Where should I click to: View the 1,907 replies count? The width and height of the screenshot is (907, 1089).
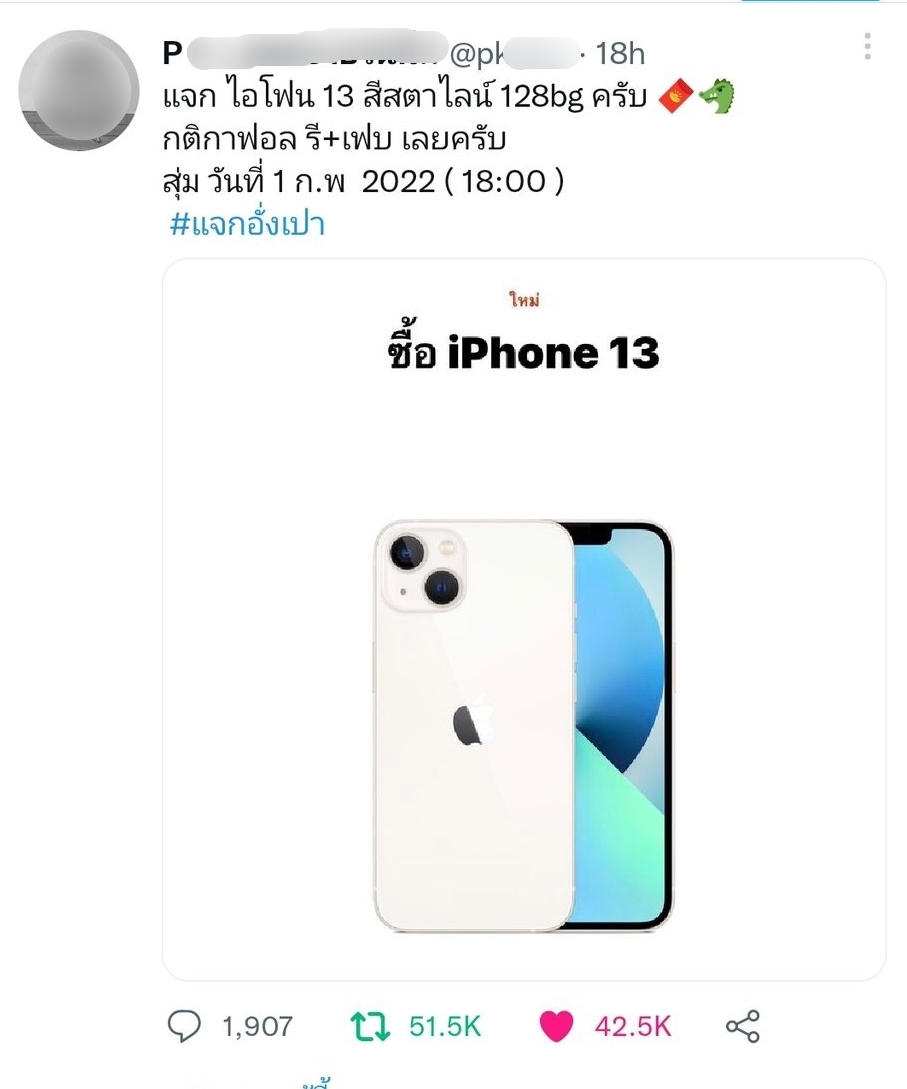coord(258,1026)
